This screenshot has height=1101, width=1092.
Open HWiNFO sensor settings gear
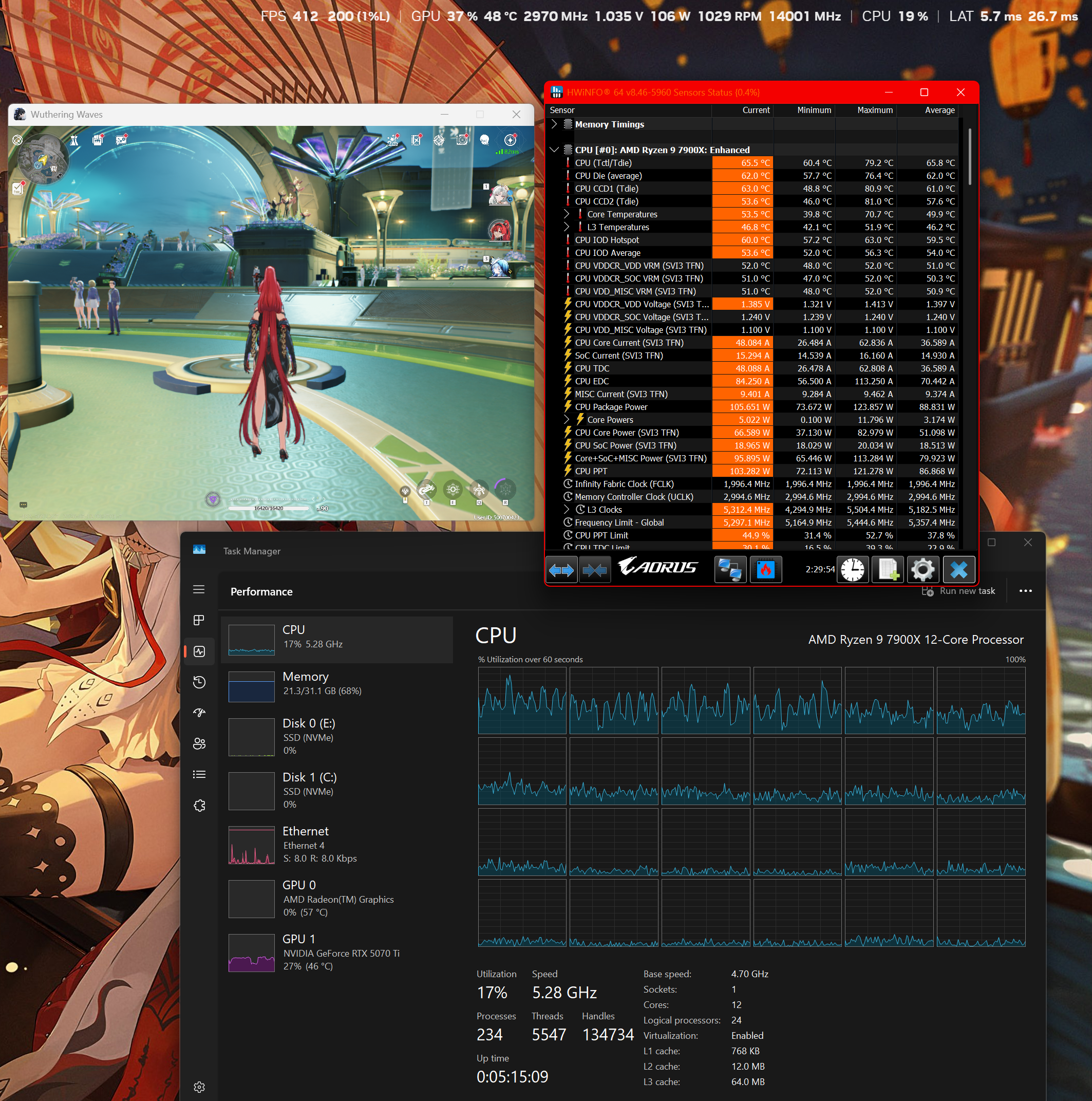[923, 570]
